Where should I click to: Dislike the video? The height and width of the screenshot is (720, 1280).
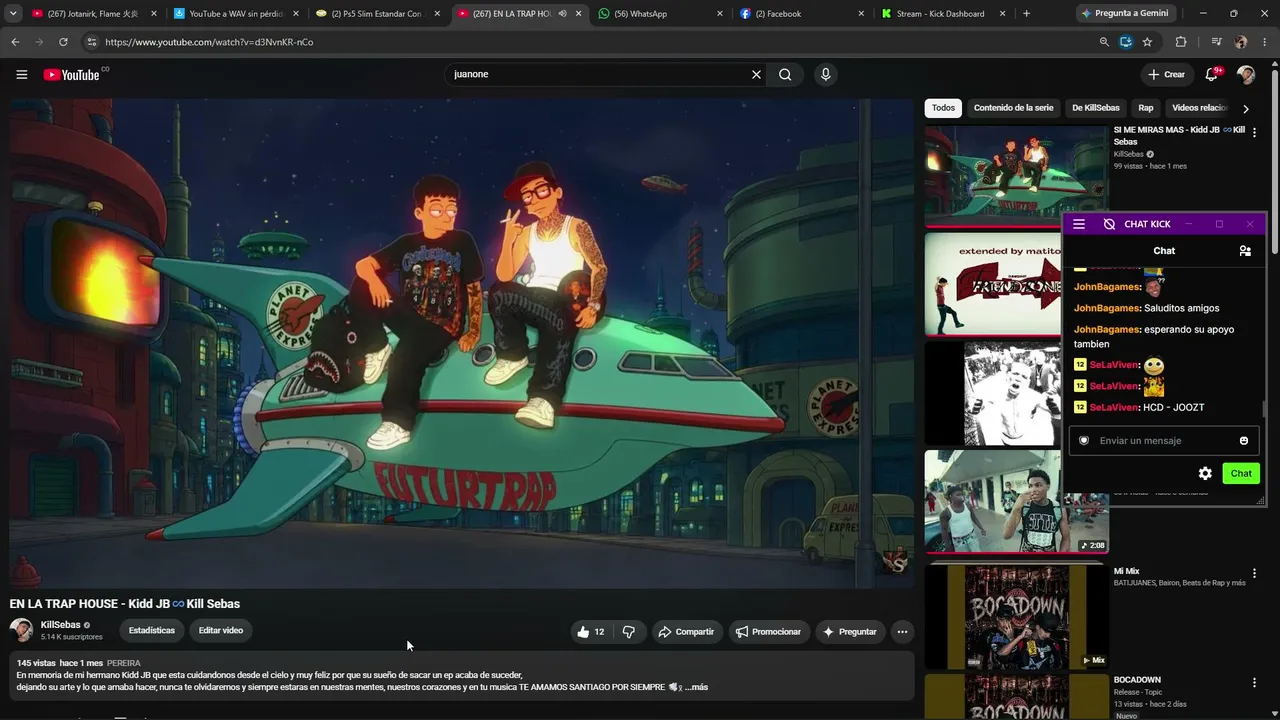629,632
